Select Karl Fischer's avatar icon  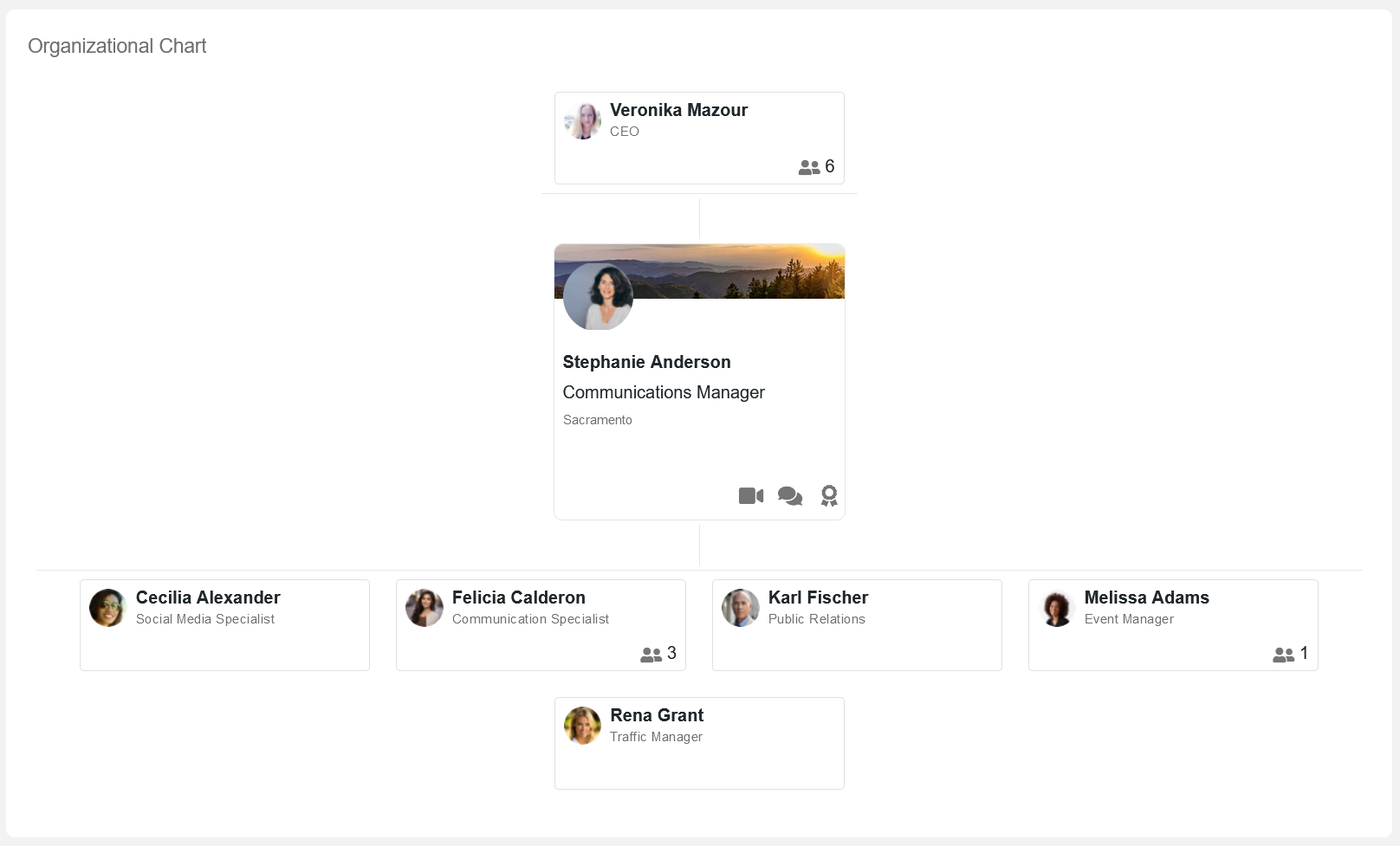pyautogui.click(x=741, y=608)
